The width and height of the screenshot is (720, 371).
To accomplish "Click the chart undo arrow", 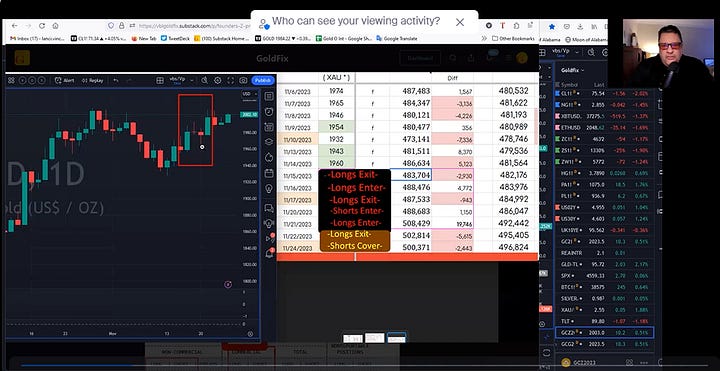I will click(x=116, y=80).
